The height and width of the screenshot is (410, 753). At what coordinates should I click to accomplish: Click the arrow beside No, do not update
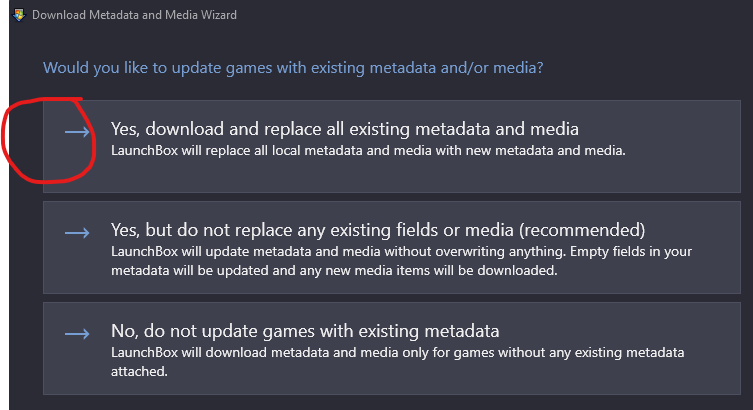click(77, 334)
